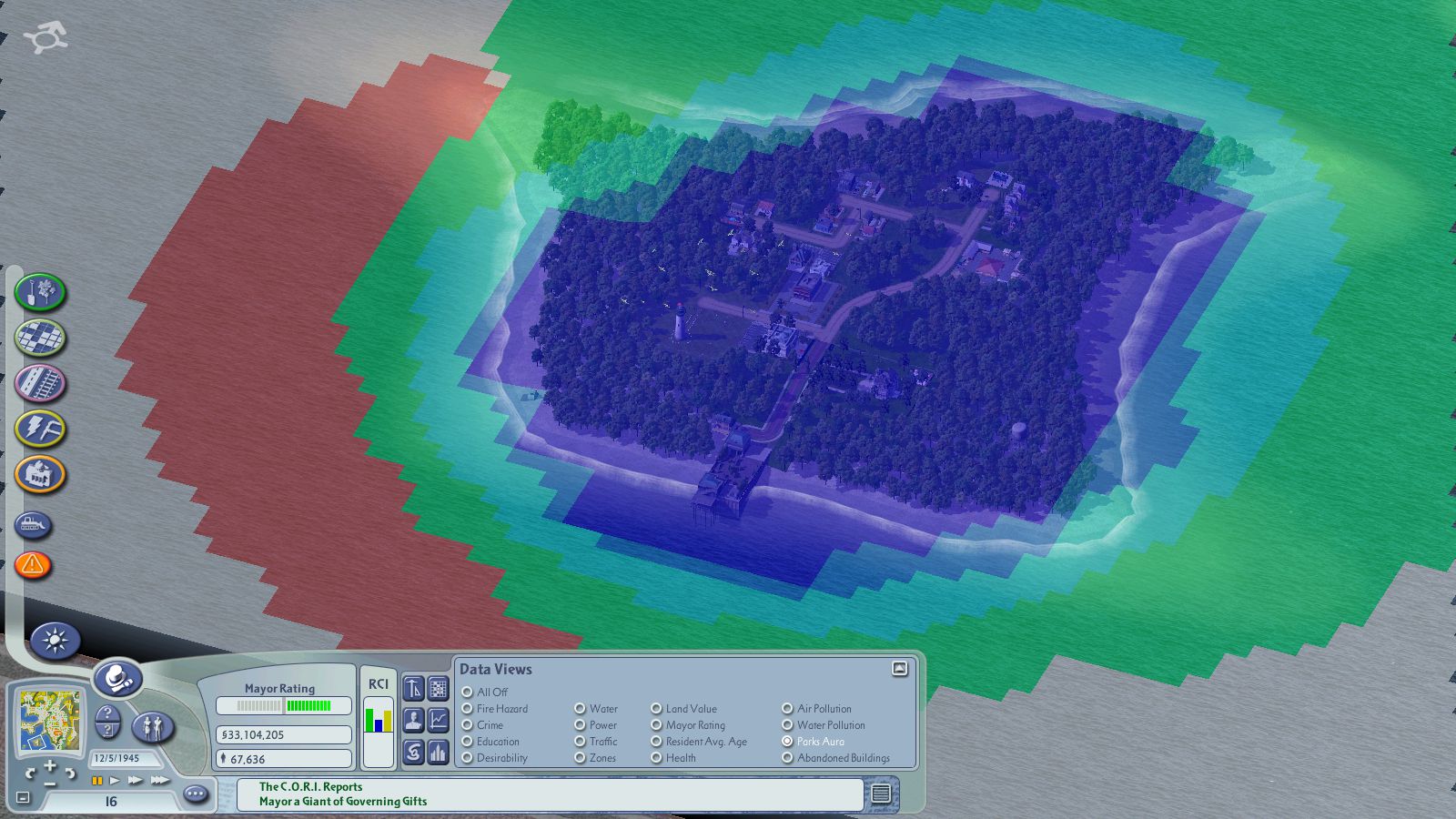Viewport: 1456px width, 819px height.
Task: Open the My Sim mode button
Action: [x=153, y=727]
